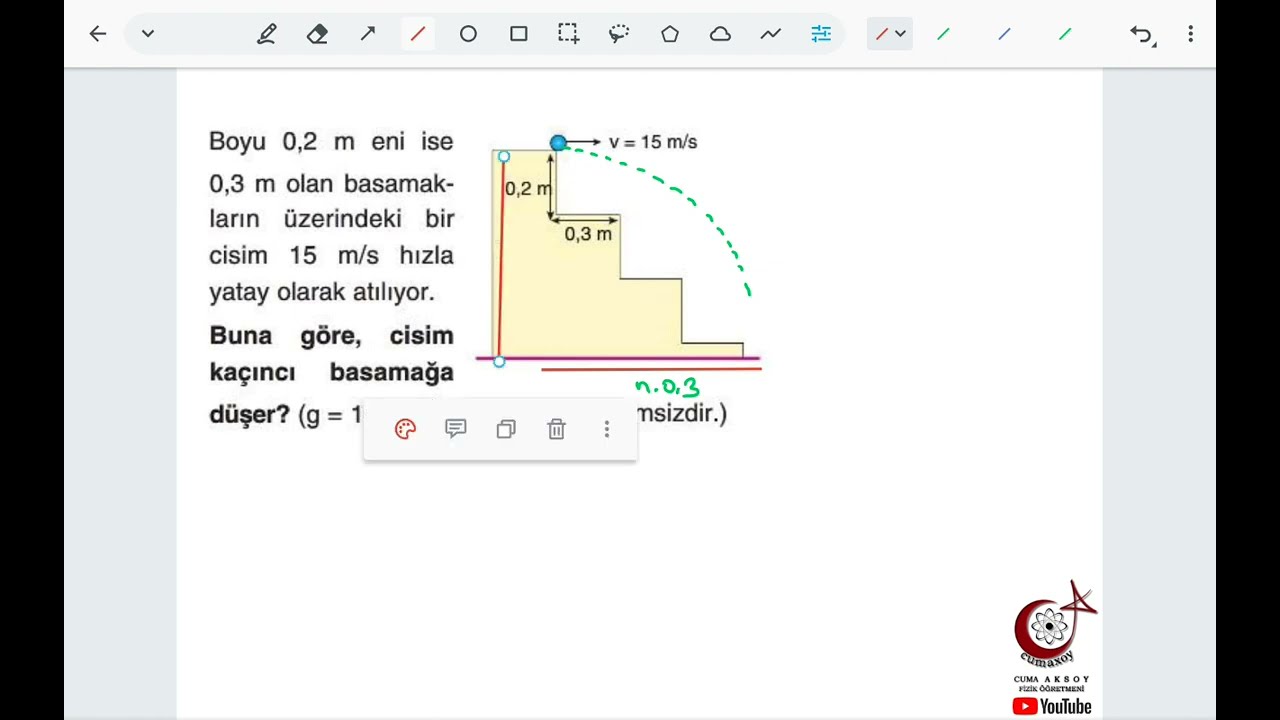Click the YouTube logo

[1052, 706]
